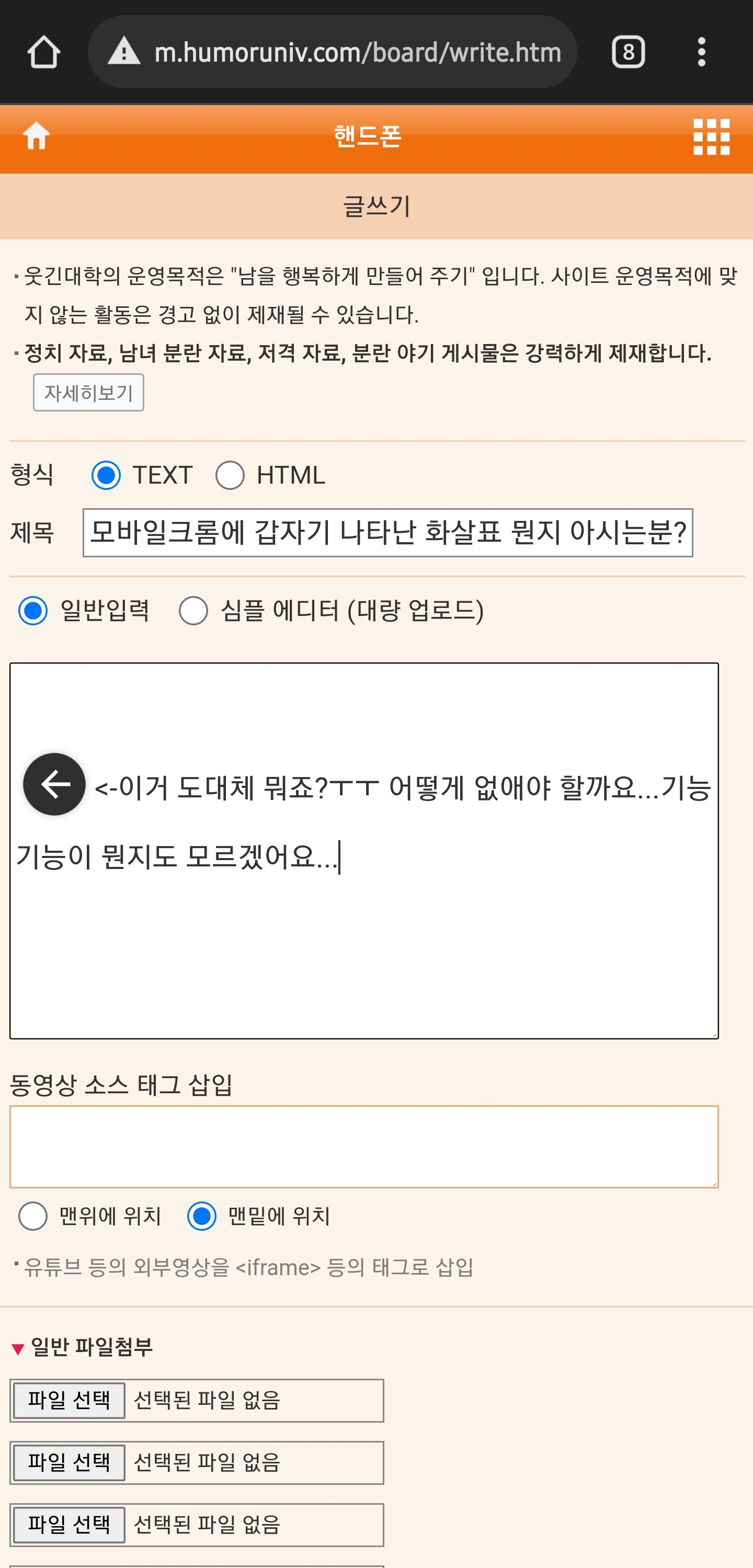
Task: Tap the not-secure warning triangle icon
Action: [124, 51]
